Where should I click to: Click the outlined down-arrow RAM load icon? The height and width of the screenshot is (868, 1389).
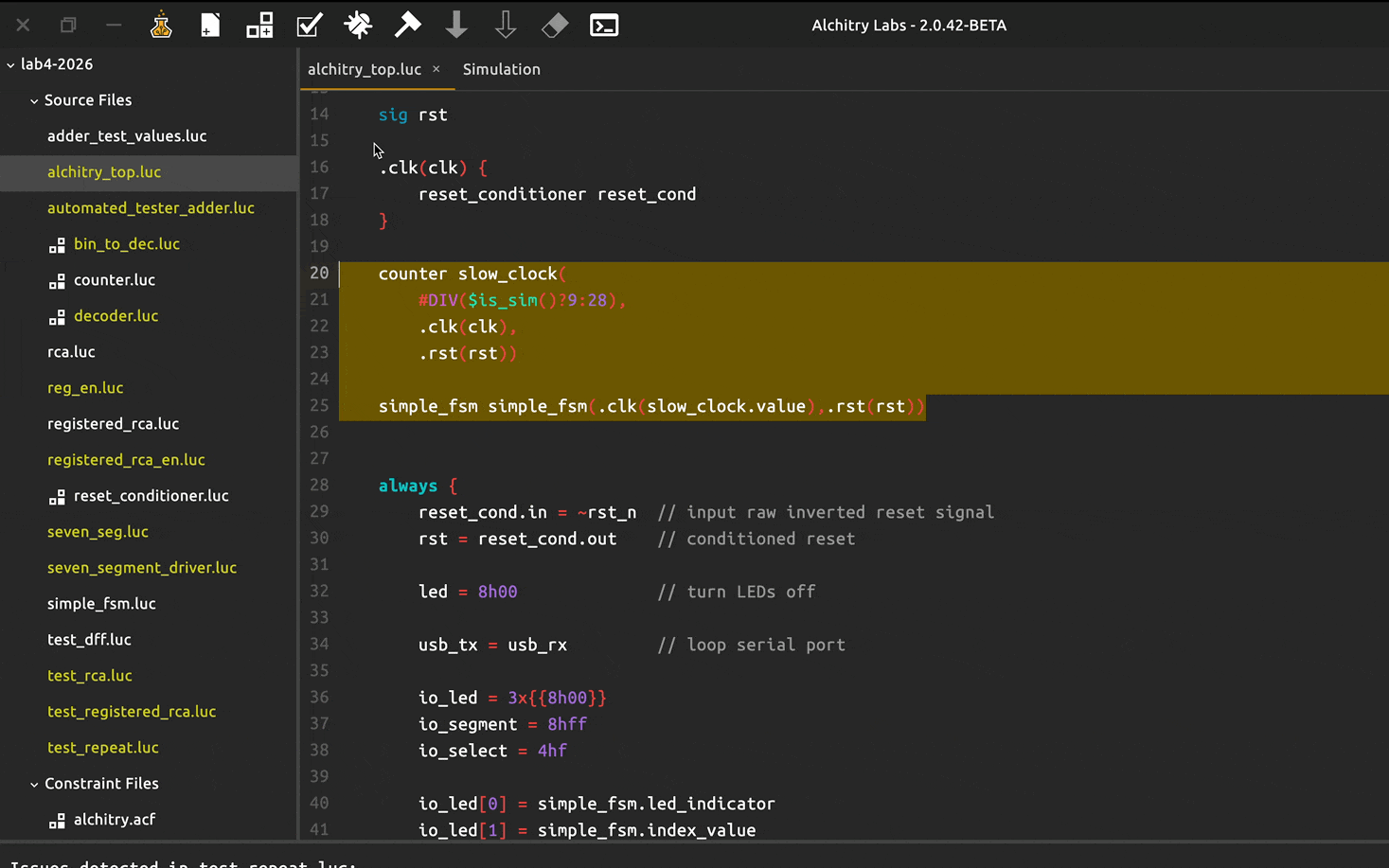tap(506, 26)
